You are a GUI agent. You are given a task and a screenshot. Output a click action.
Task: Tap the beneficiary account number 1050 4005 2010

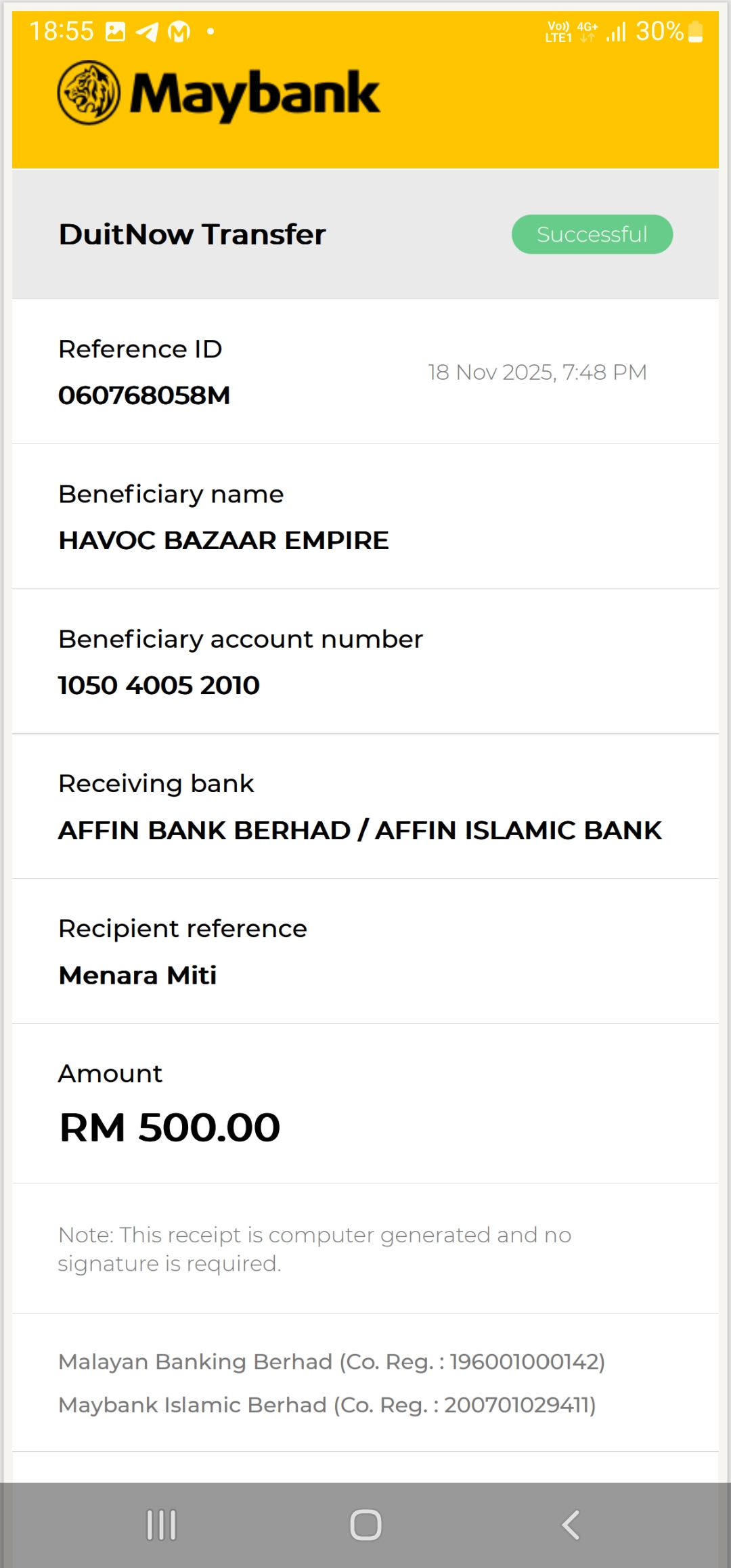tap(159, 685)
